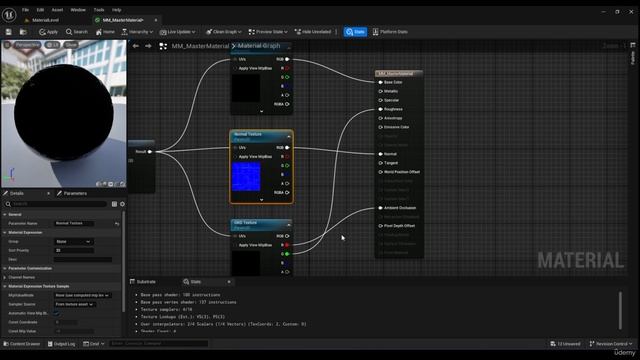The height and width of the screenshot is (360, 640).
Task: Close the MM_MasterMaterial tab
Action: [156, 20]
